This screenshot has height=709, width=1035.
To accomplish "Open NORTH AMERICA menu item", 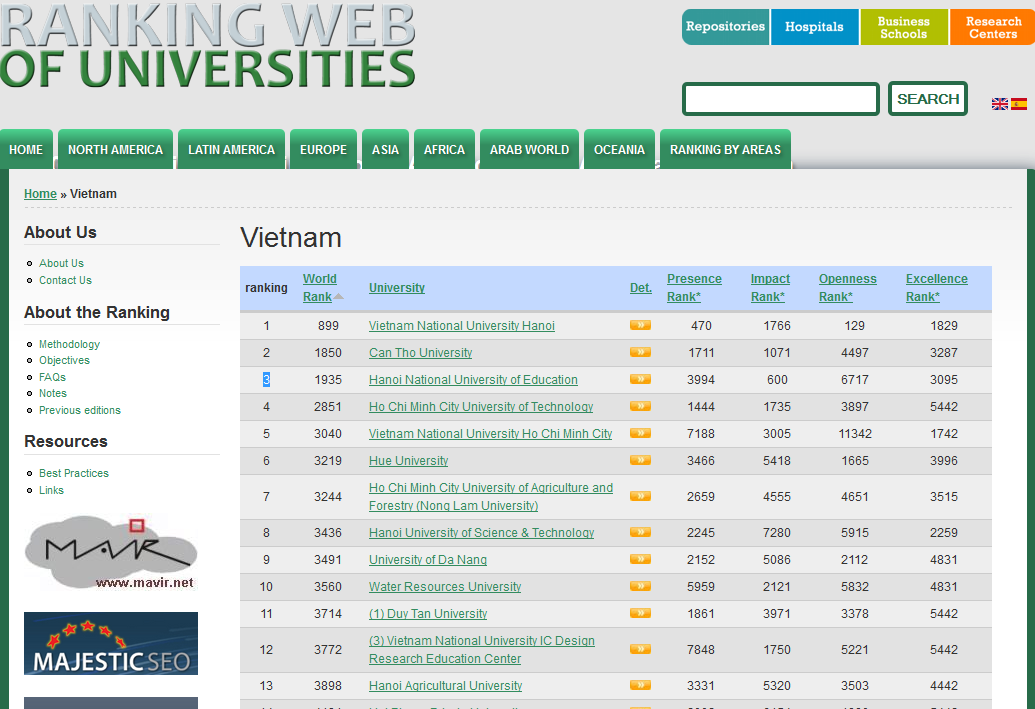I will 116,150.
